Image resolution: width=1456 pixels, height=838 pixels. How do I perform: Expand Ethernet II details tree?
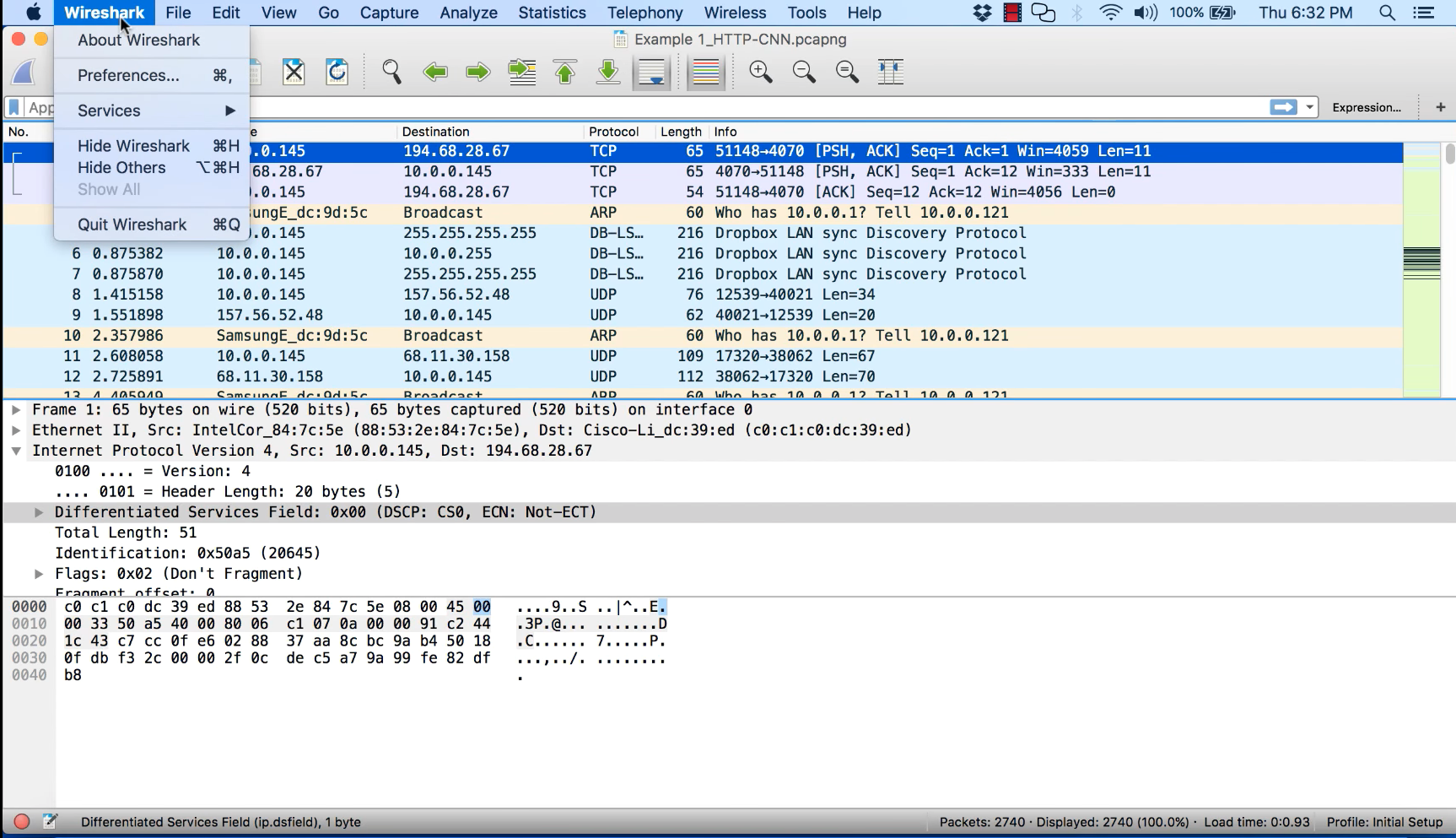[16, 430]
